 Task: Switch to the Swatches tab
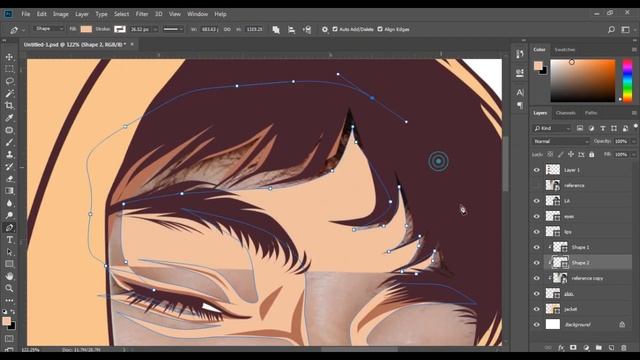[x=565, y=49]
